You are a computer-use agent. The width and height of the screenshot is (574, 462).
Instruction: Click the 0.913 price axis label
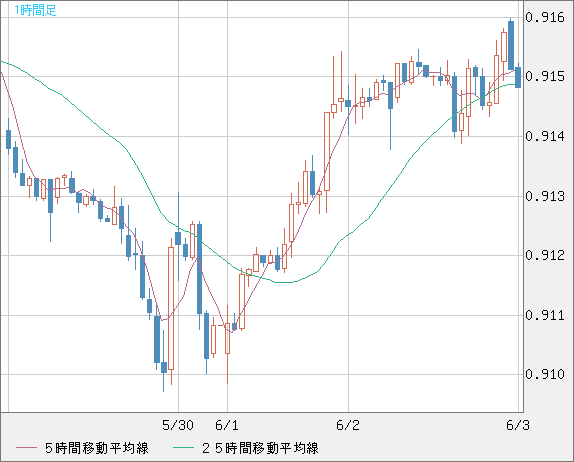tap(545, 197)
